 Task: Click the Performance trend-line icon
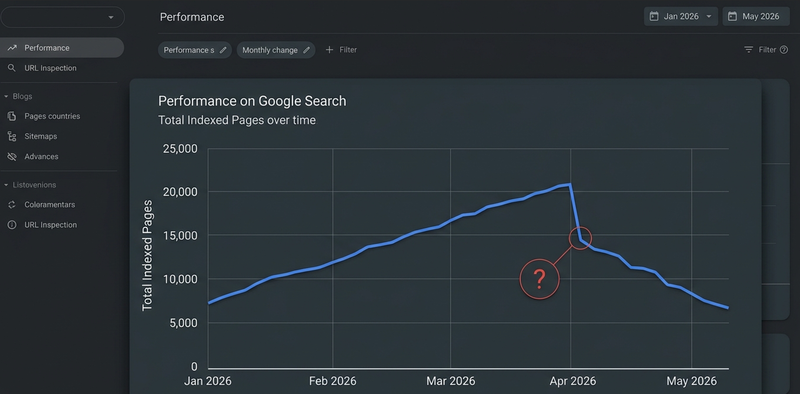[12, 47]
